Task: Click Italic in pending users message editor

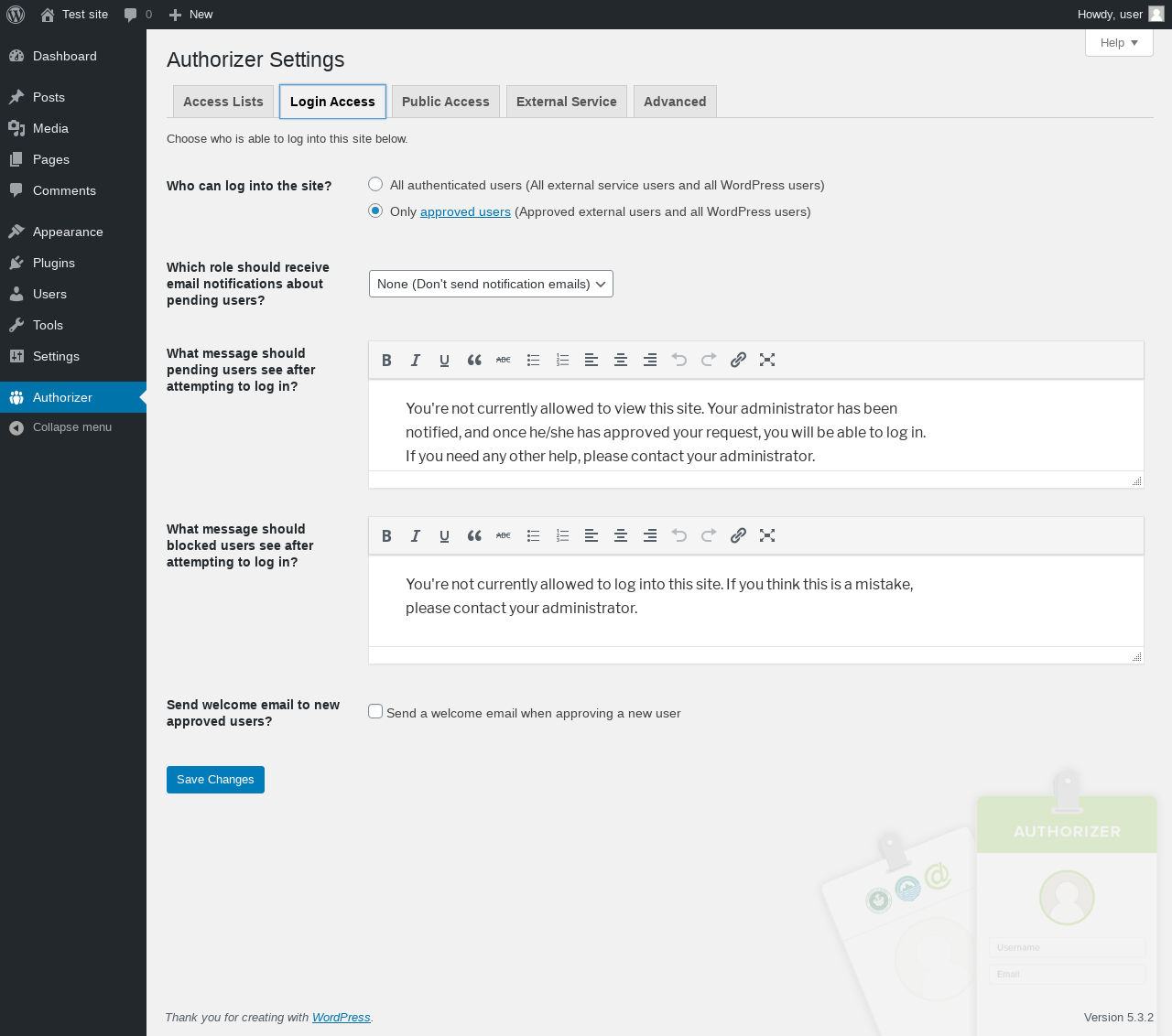Action: [x=416, y=360]
